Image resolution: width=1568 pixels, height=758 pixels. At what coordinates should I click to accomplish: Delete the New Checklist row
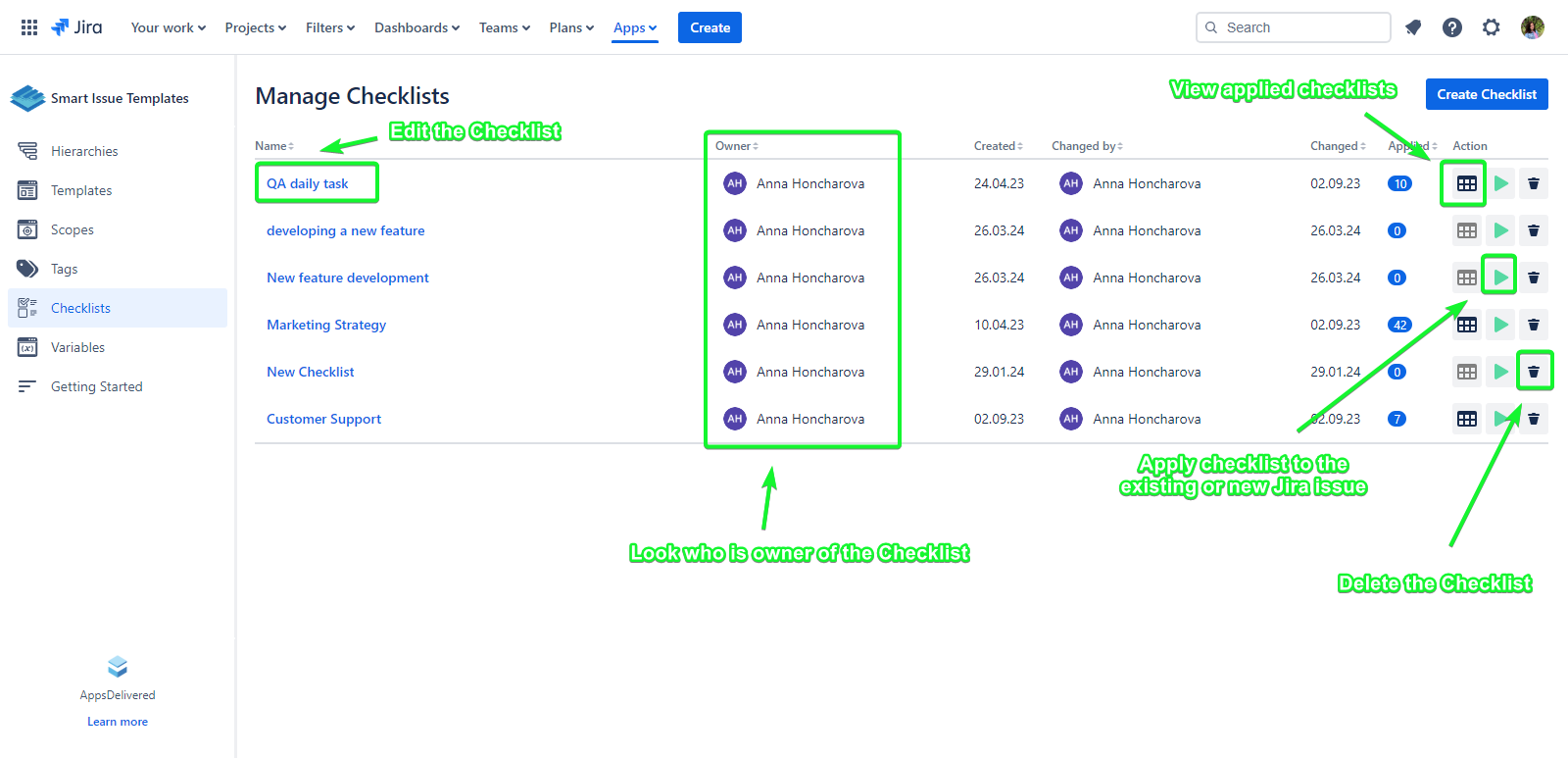tap(1534, 372)
